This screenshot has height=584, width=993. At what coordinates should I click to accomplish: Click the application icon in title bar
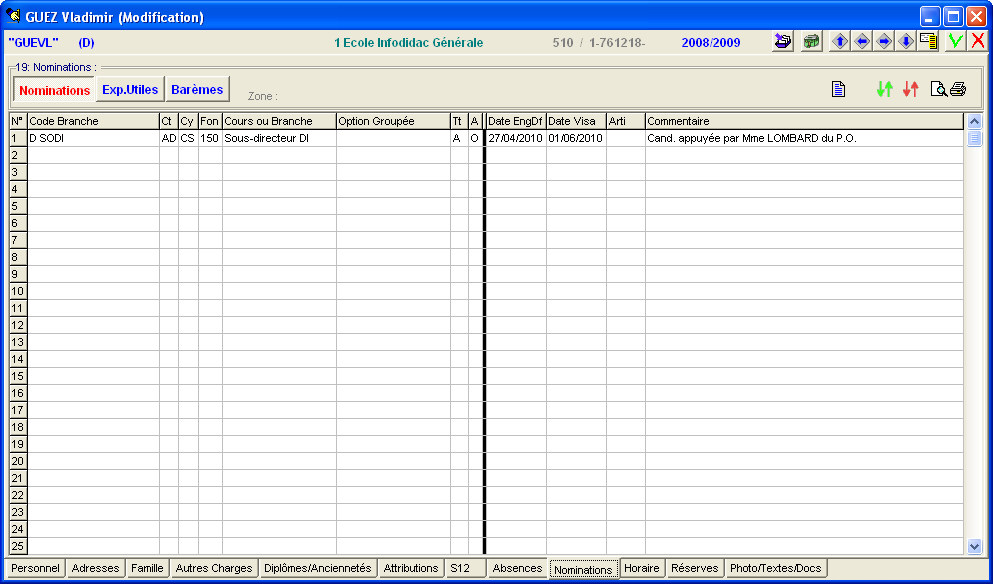[13, 16]
